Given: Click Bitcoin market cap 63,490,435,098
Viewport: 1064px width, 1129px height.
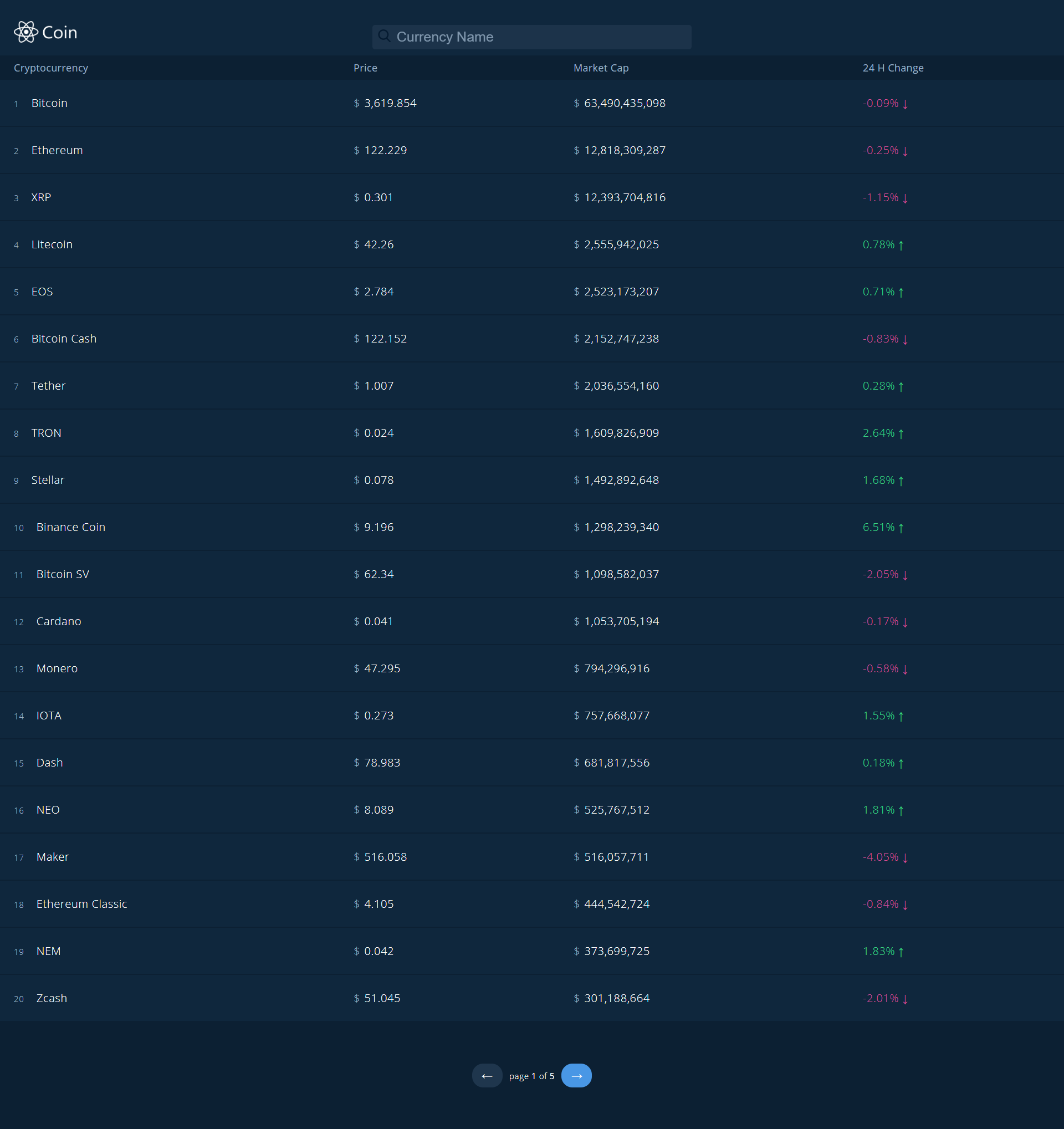Looking at the screenshot, I should (x=625, y=103).
